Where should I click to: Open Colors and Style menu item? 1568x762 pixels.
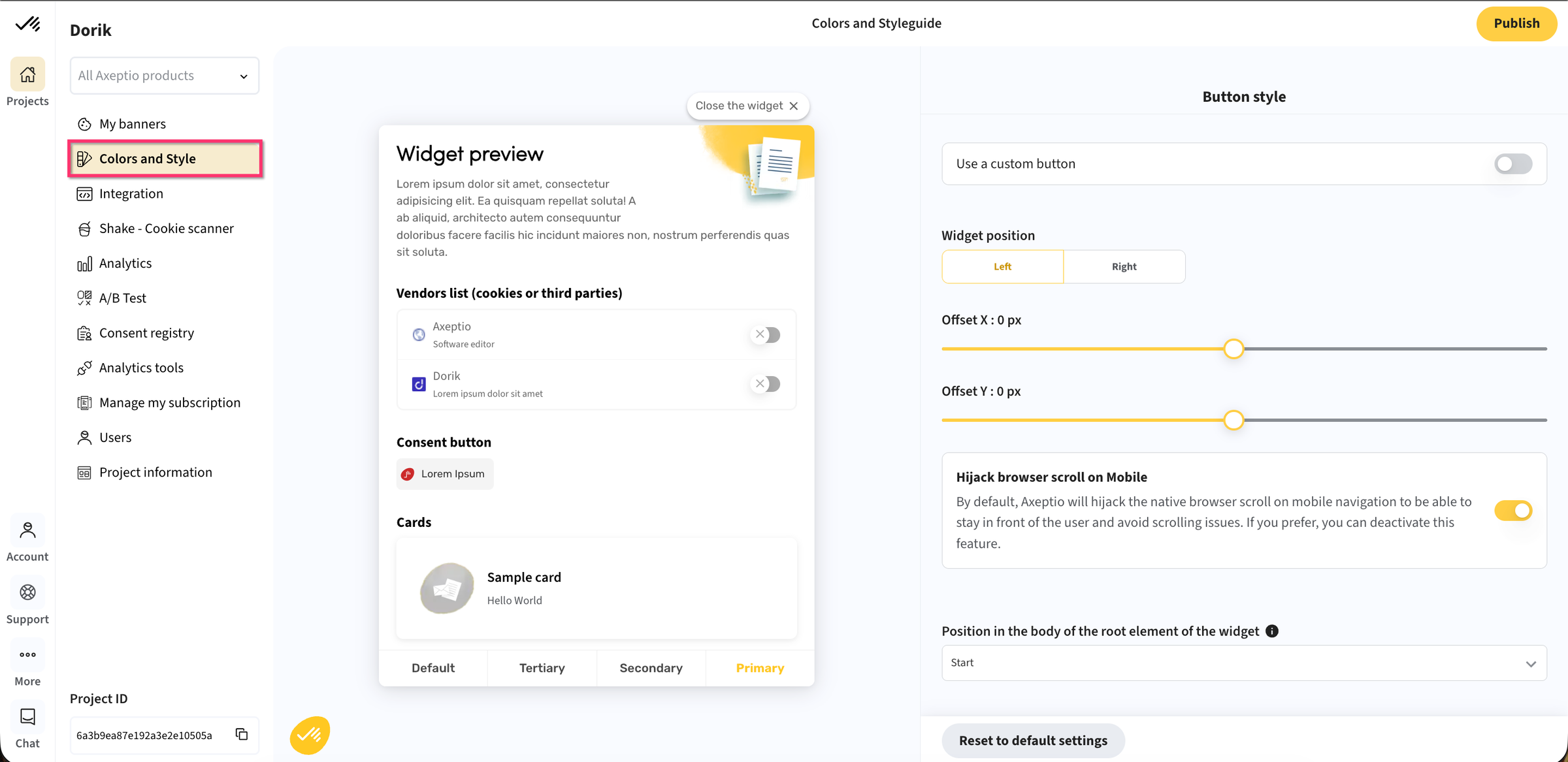pyautogui.click(x=165, y=159)
